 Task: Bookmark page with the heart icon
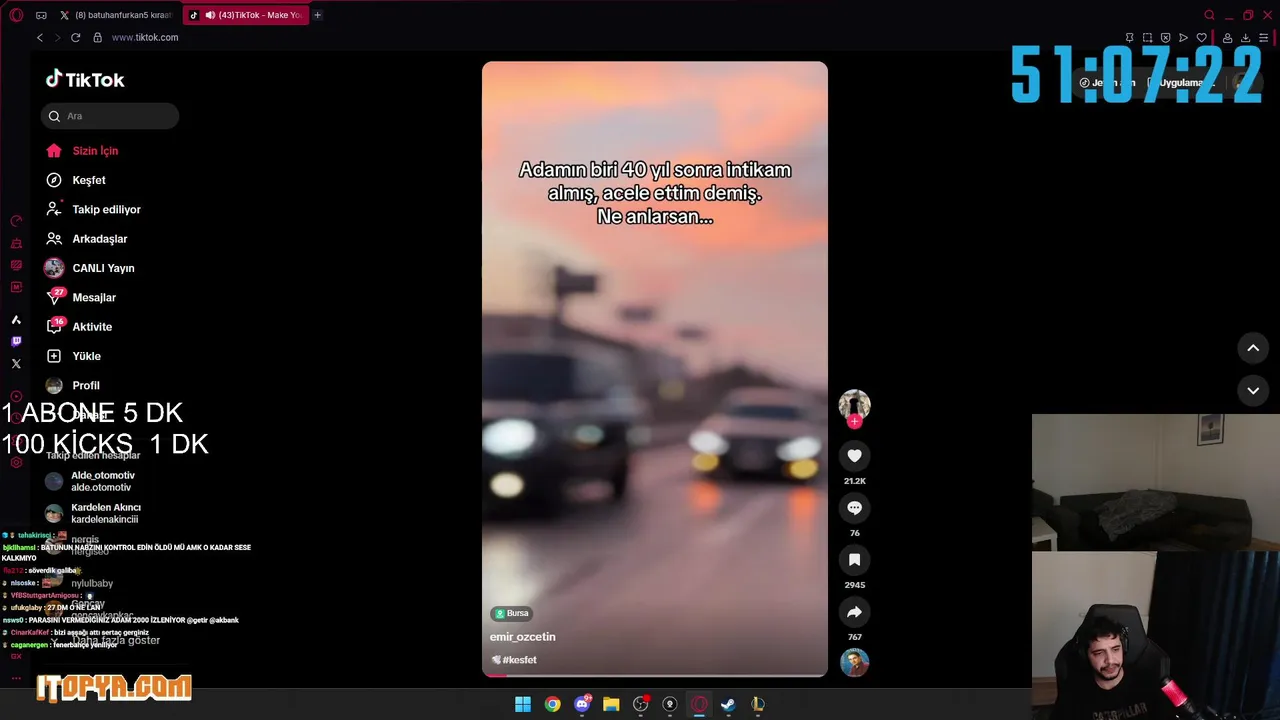tap(1201, 38)
